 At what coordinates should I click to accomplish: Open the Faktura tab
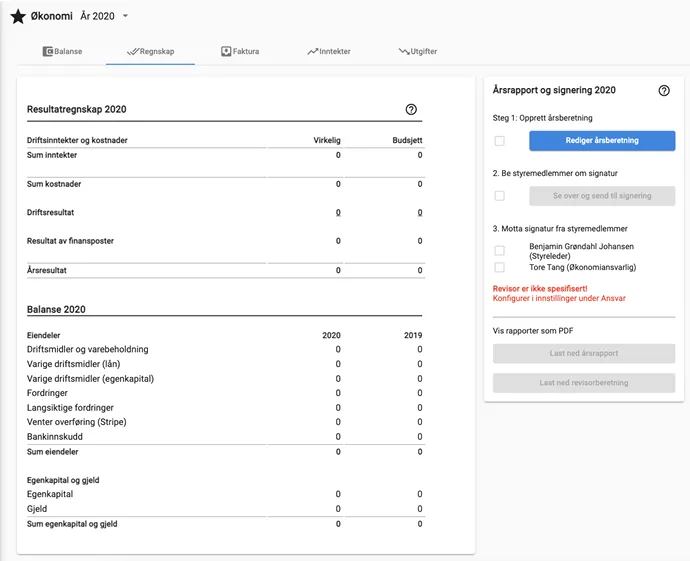tap(240, 51)
